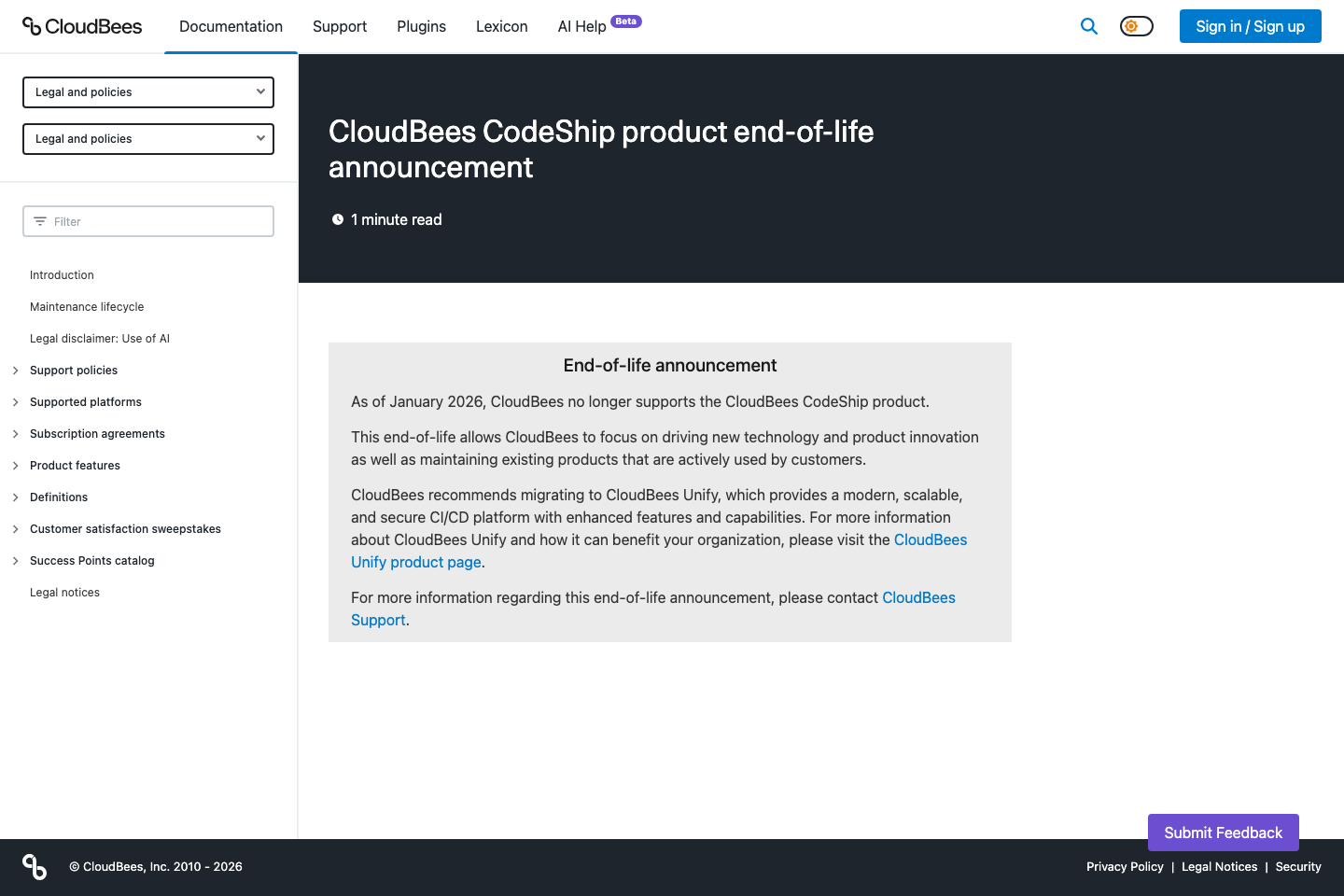Click the CloudBees logo in the header
Image resolution: width=1344 pixels, height=896 pixels.
click(x=82, y=26)
